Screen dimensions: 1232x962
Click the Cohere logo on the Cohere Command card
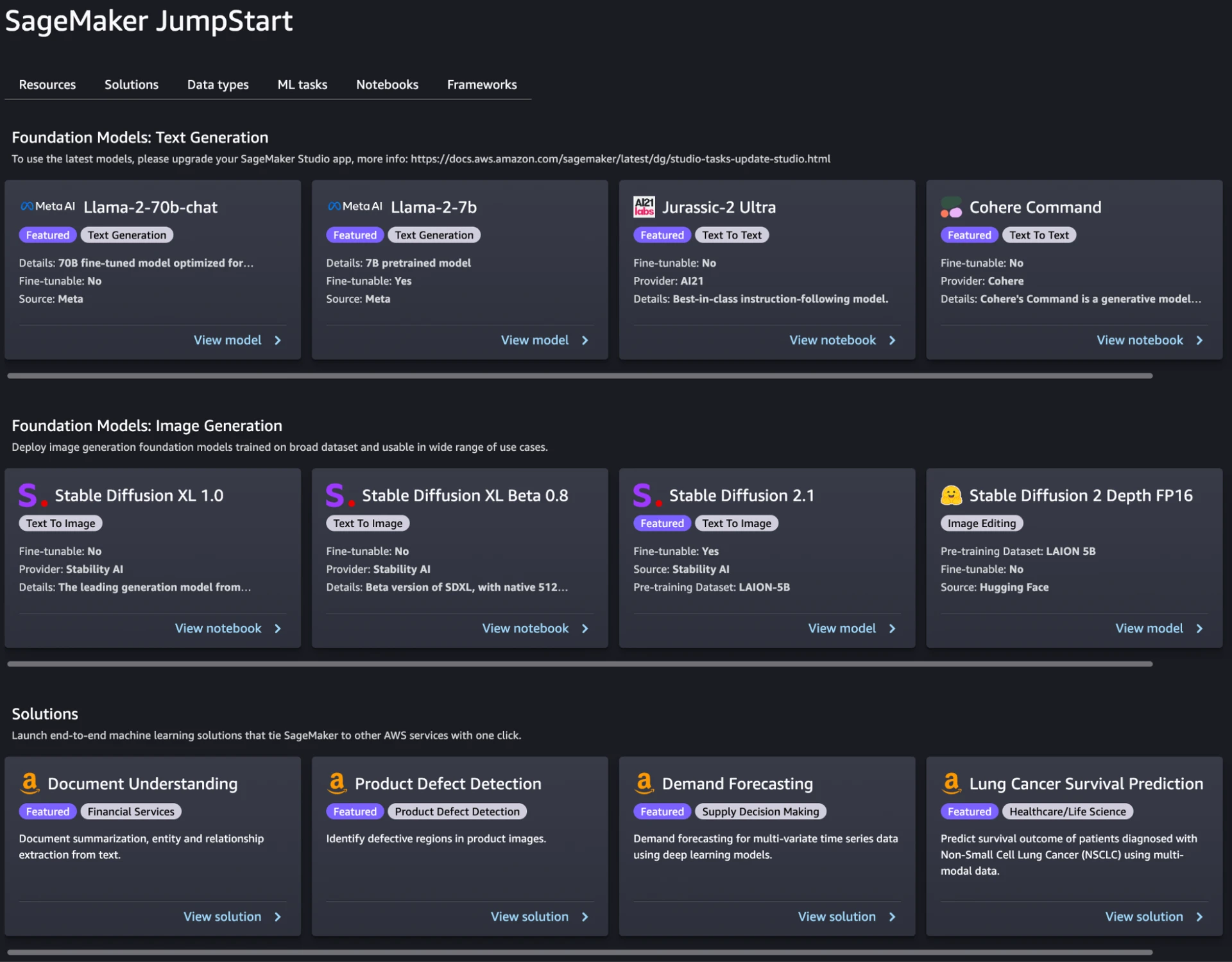click(x=951, y=207)
